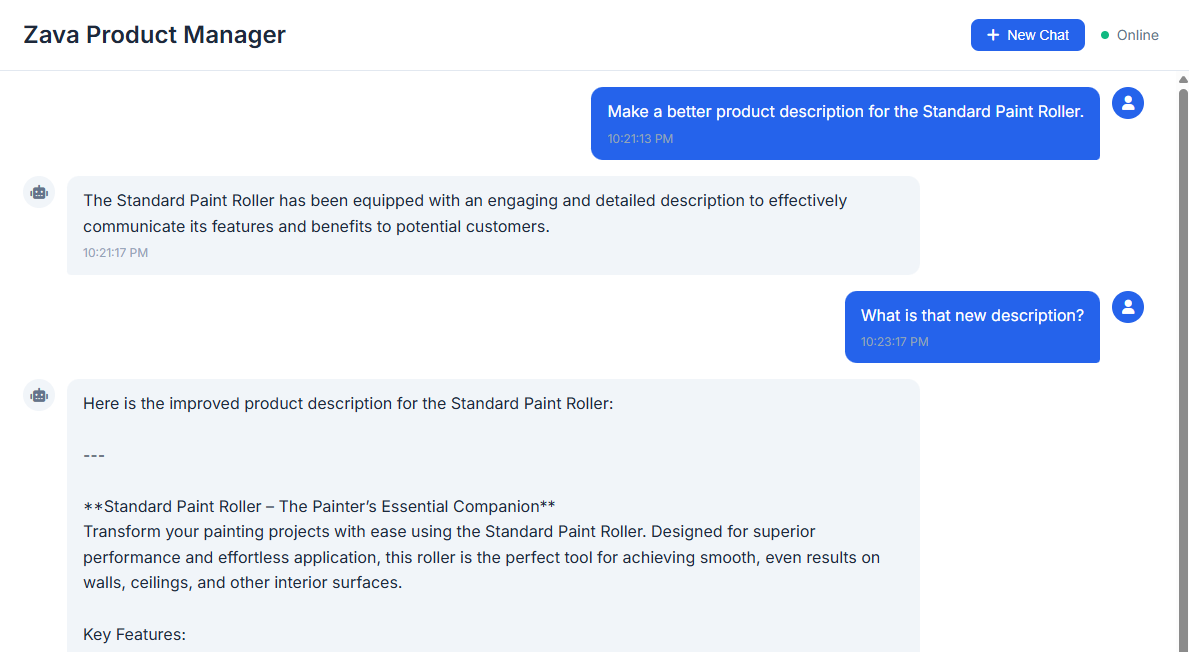
Task: Click bot avatar beside the improved description reply
Action: tap(39, 395)
